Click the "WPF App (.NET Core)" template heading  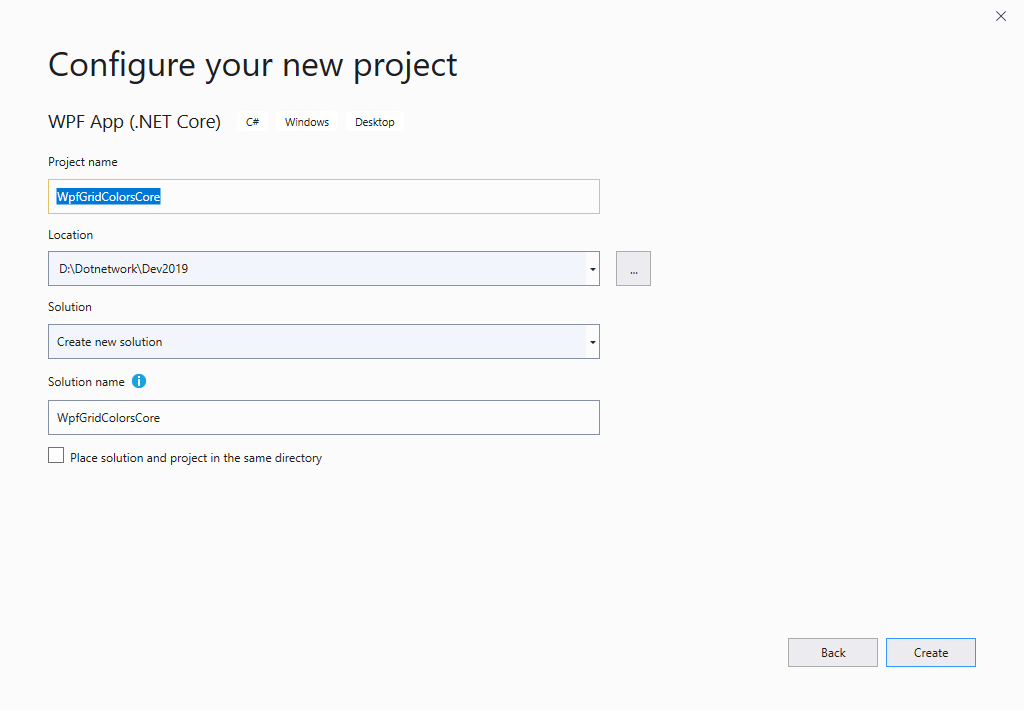click(134, 122)
